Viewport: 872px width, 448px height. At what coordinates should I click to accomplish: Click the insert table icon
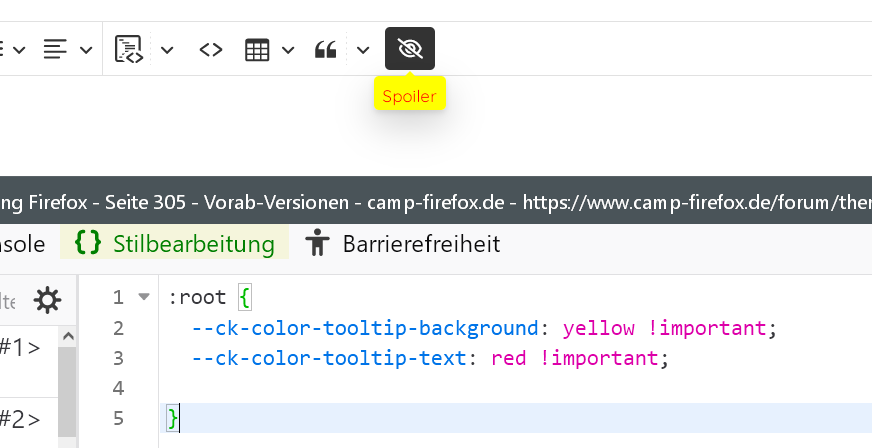(x=258, y=49)
